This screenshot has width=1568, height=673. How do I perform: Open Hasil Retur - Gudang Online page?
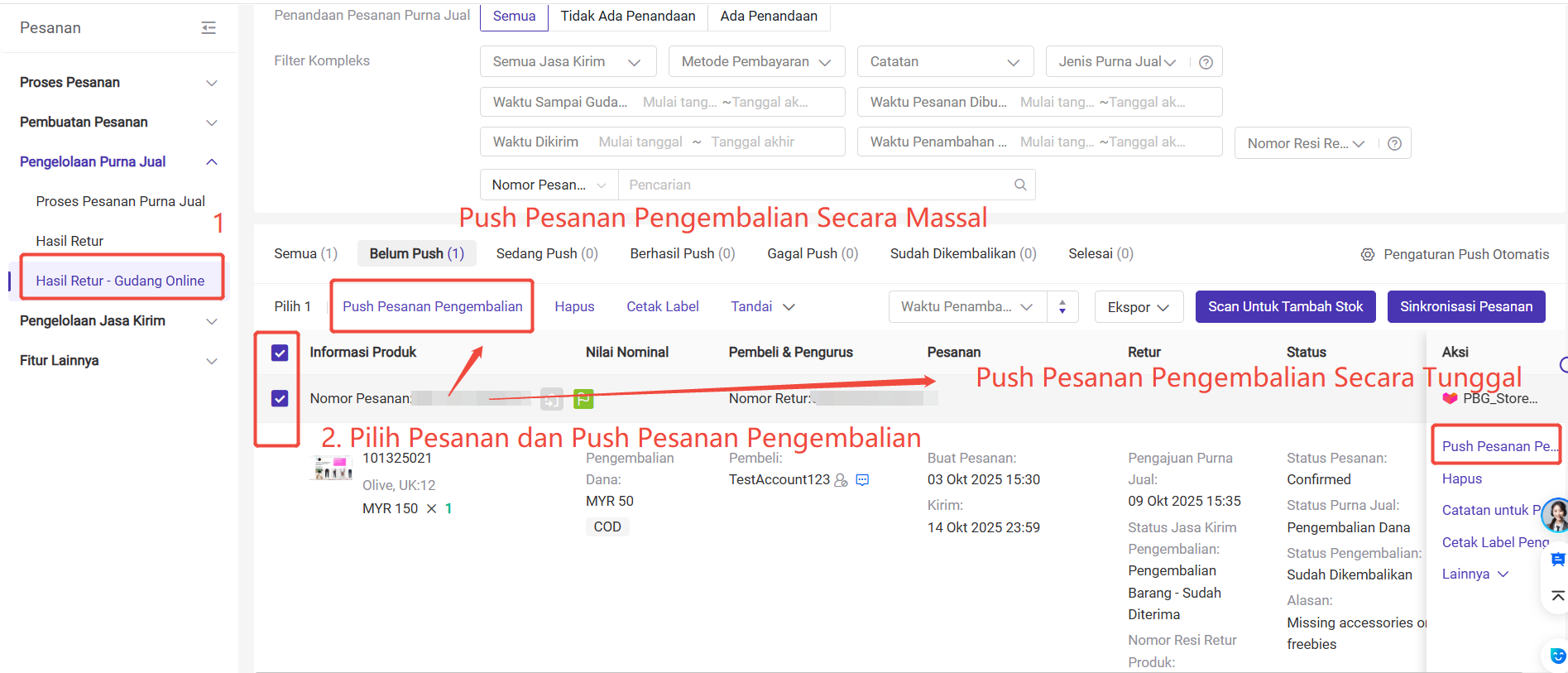120,281
